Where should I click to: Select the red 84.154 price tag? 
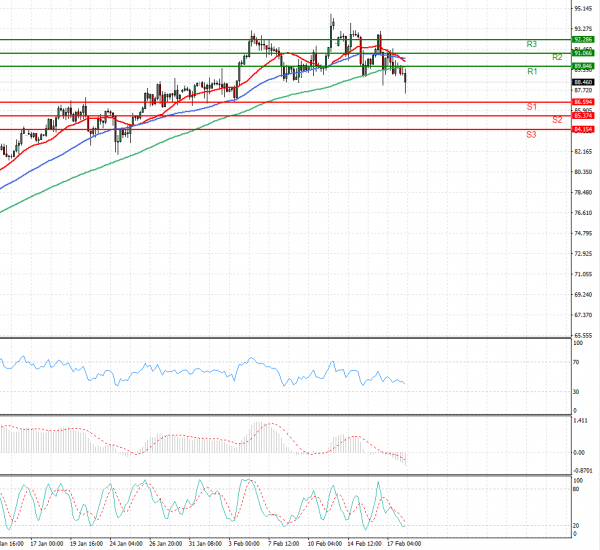[x=583, y=129]
